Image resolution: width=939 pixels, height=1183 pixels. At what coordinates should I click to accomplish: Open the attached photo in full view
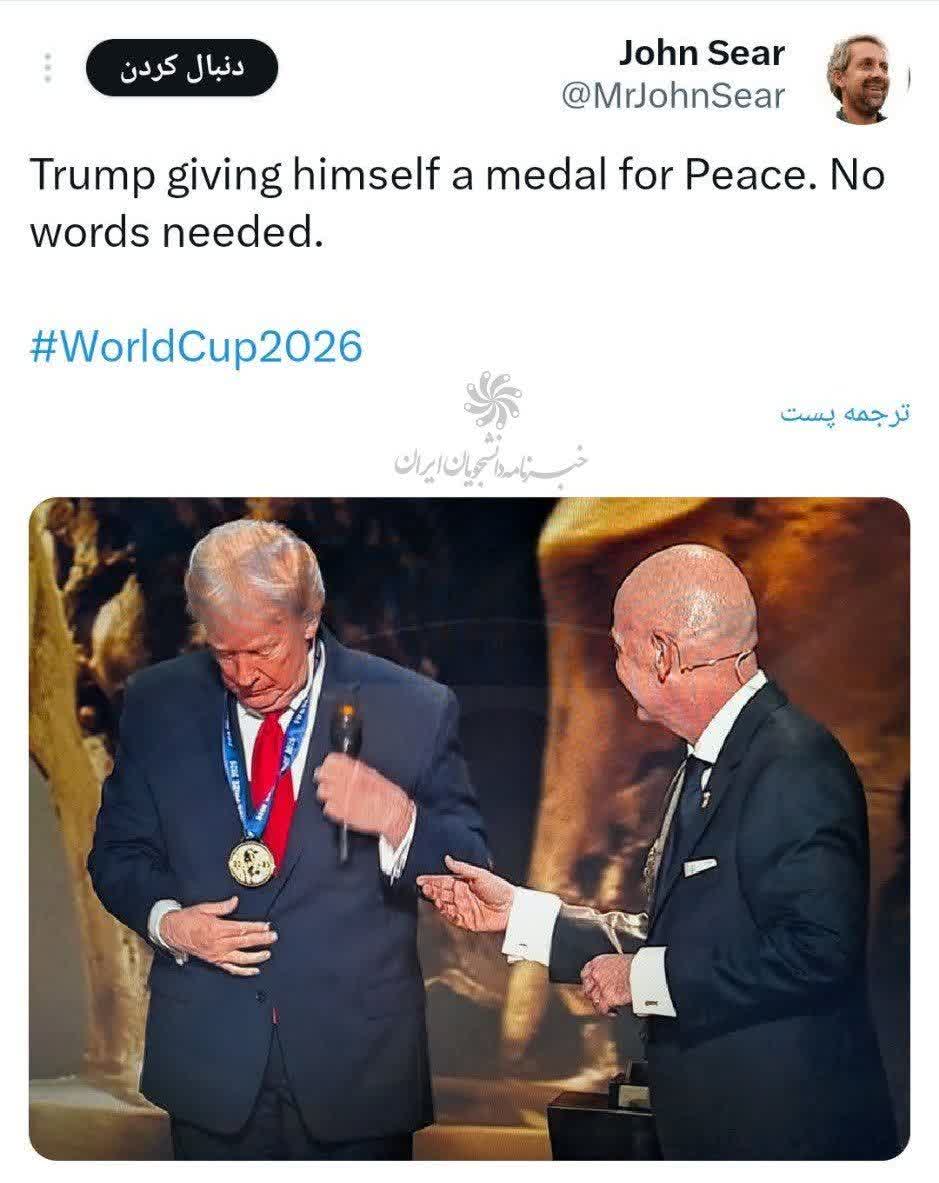pyautogui.click(x=469, y=828)
